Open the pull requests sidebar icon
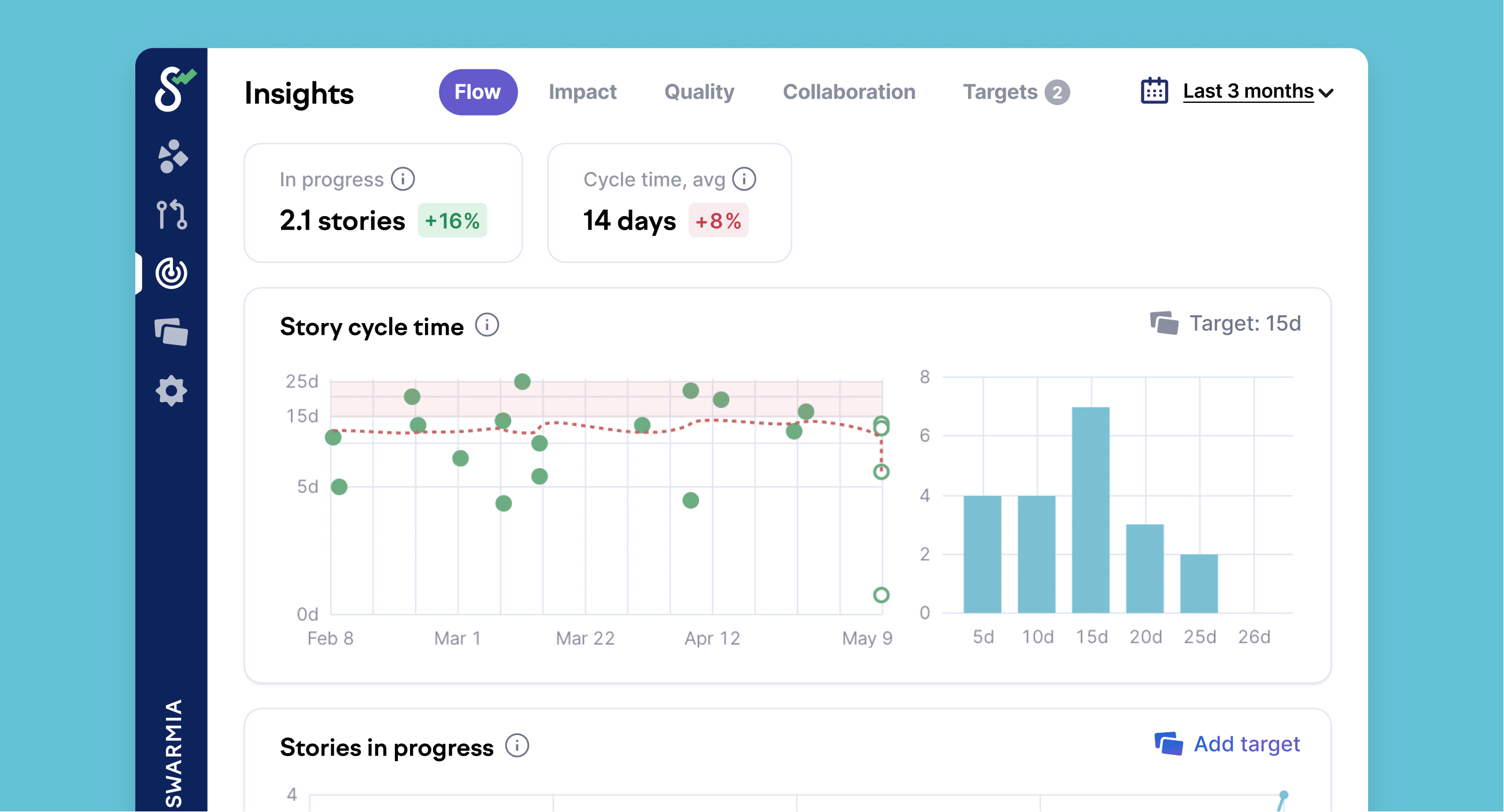This screenshot has width=1504, height=812. tap(172, 214)
